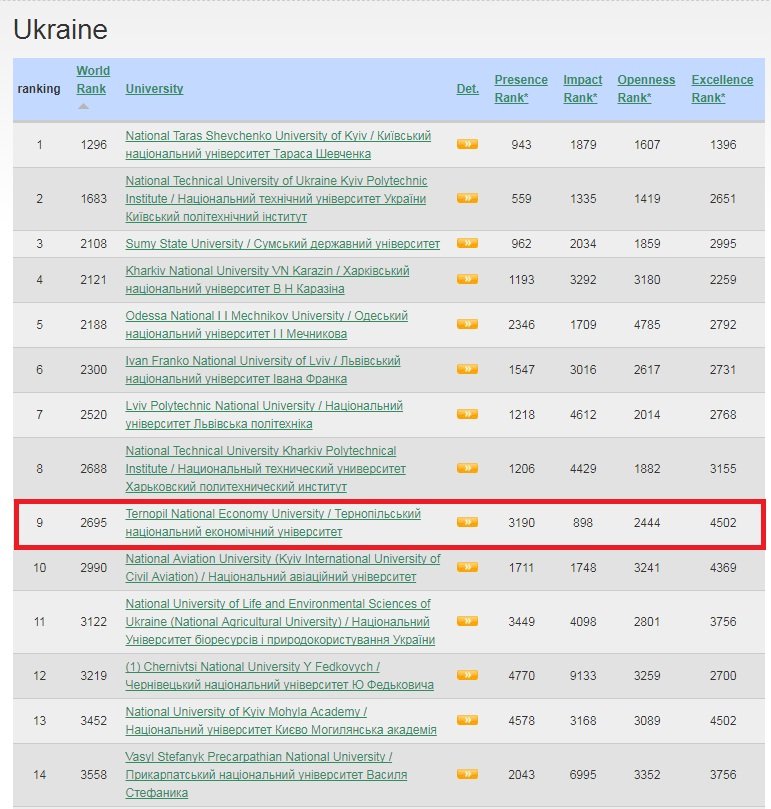Click details icon for Life and Environmental Sciences University
Viewport: 771px width, 809px height.
(467, 621)
